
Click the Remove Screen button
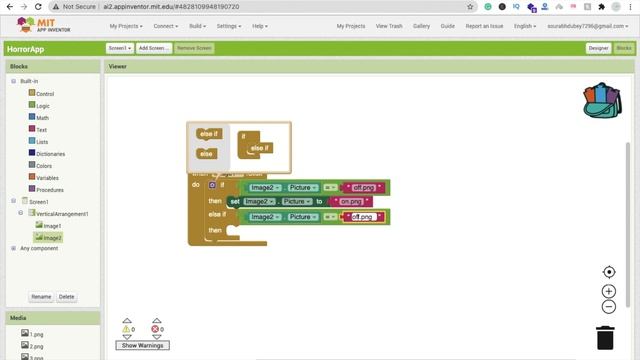pos(194,48)
